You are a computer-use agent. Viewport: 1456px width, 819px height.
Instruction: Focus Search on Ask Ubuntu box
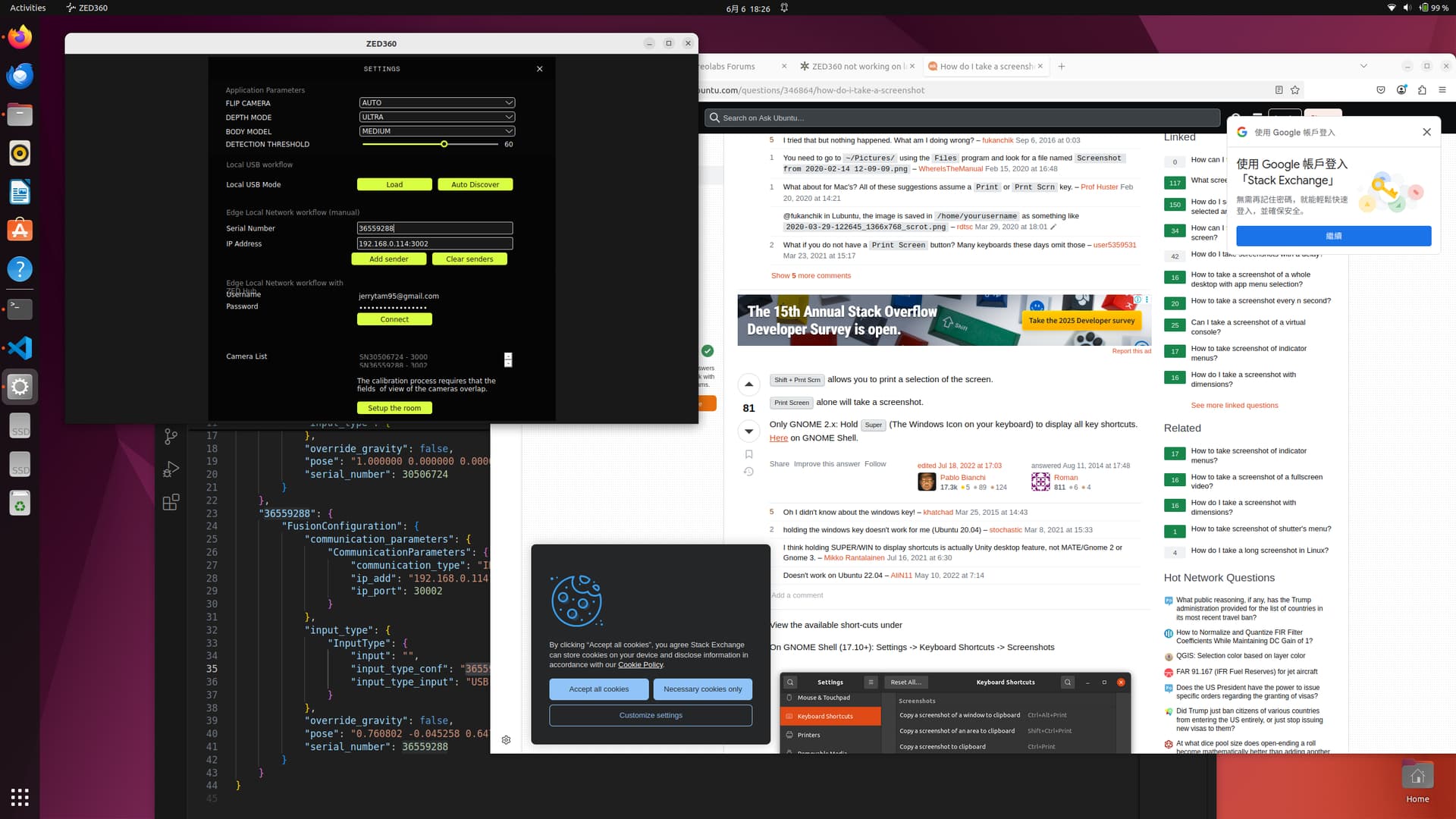[x=962, y=118]
